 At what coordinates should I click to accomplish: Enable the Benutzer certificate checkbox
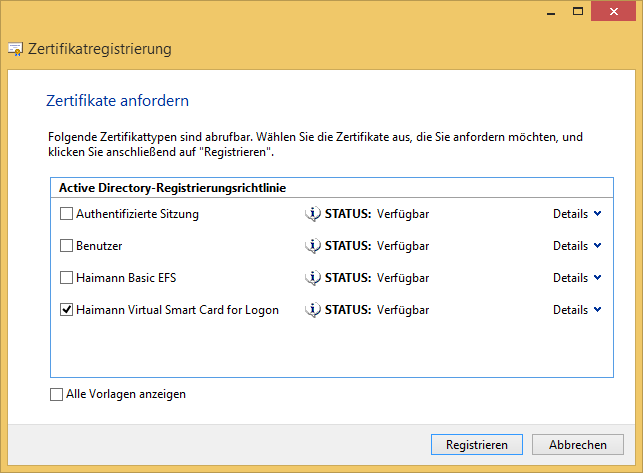[66, 246]
